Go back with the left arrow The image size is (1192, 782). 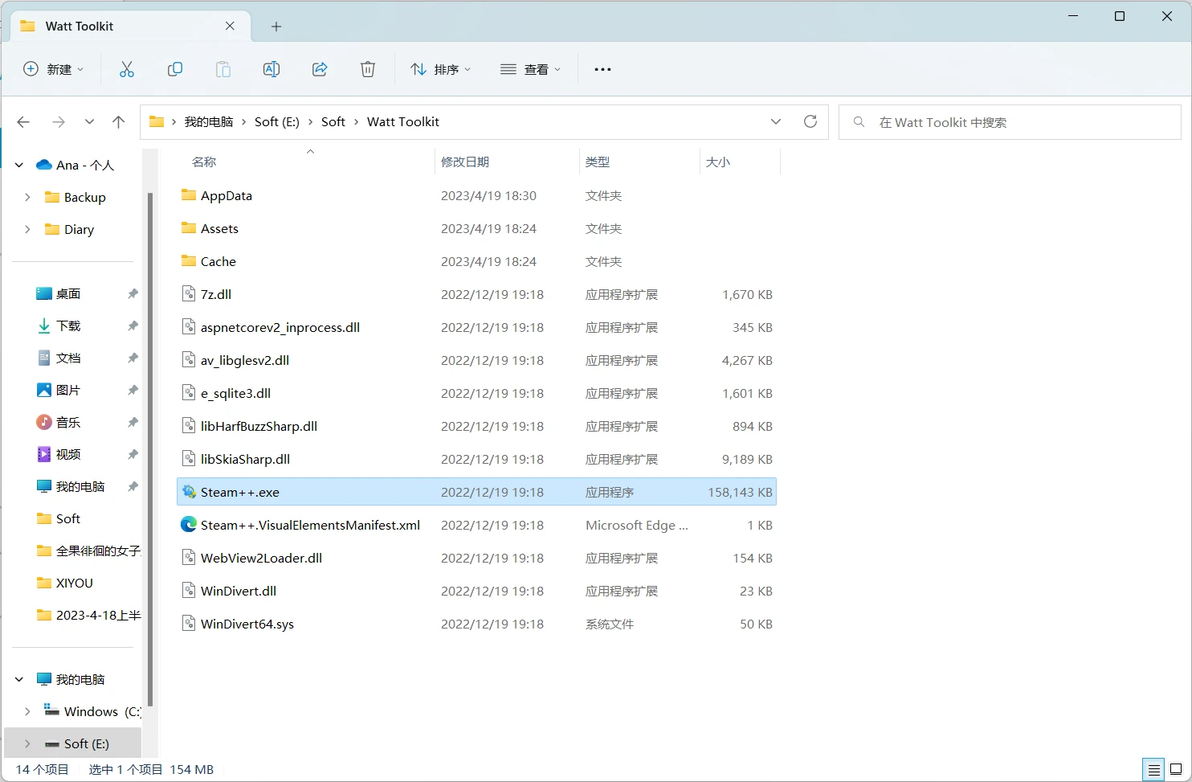click(x=24, y=122)
